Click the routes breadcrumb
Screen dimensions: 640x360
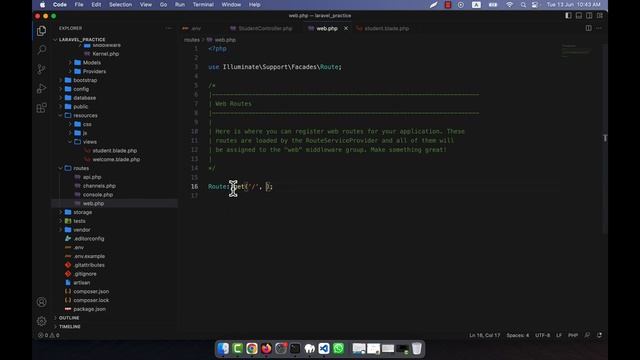[x=191, y=40]
